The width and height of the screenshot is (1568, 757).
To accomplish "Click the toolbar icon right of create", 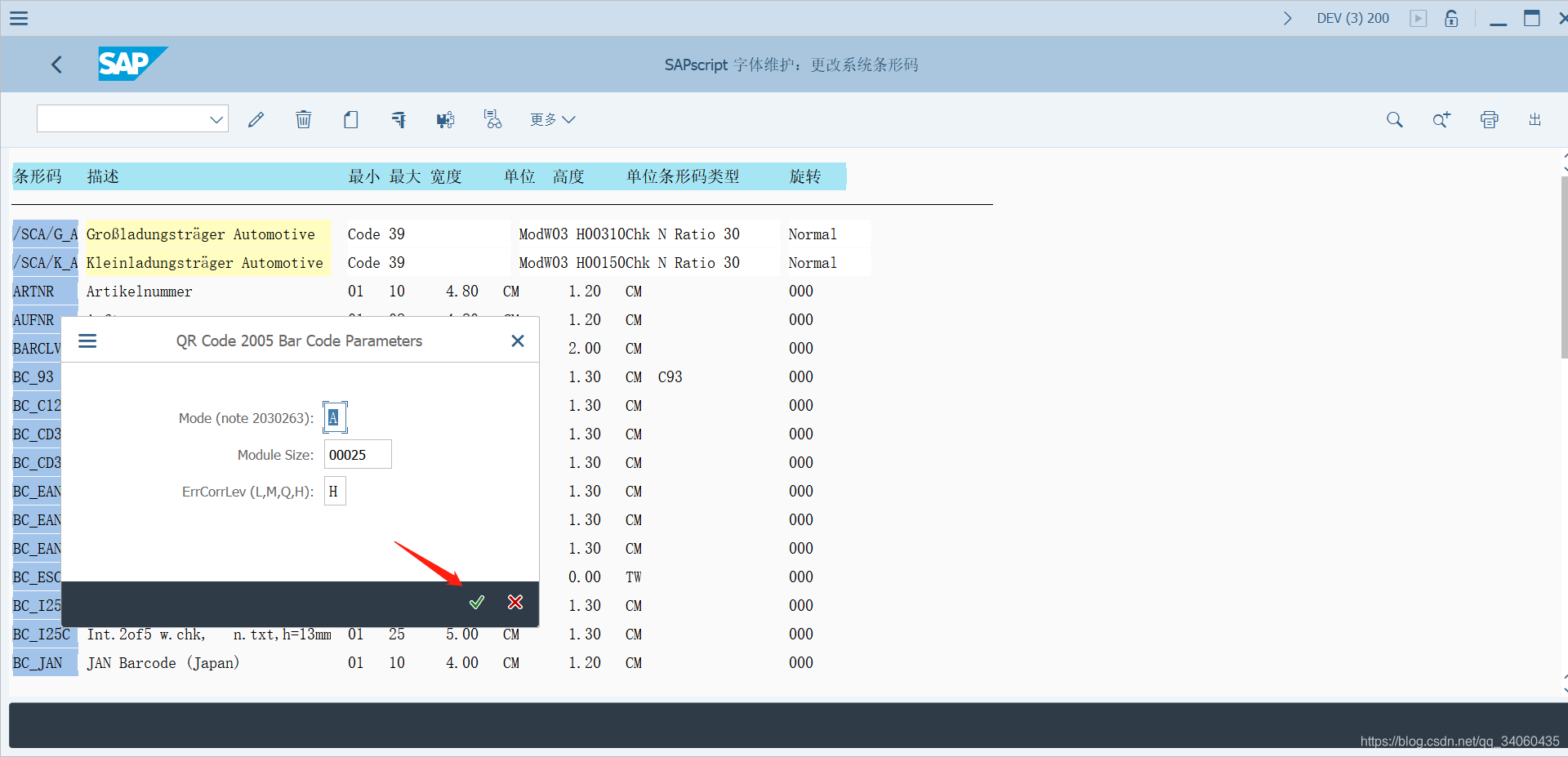I will coord(399,120).
